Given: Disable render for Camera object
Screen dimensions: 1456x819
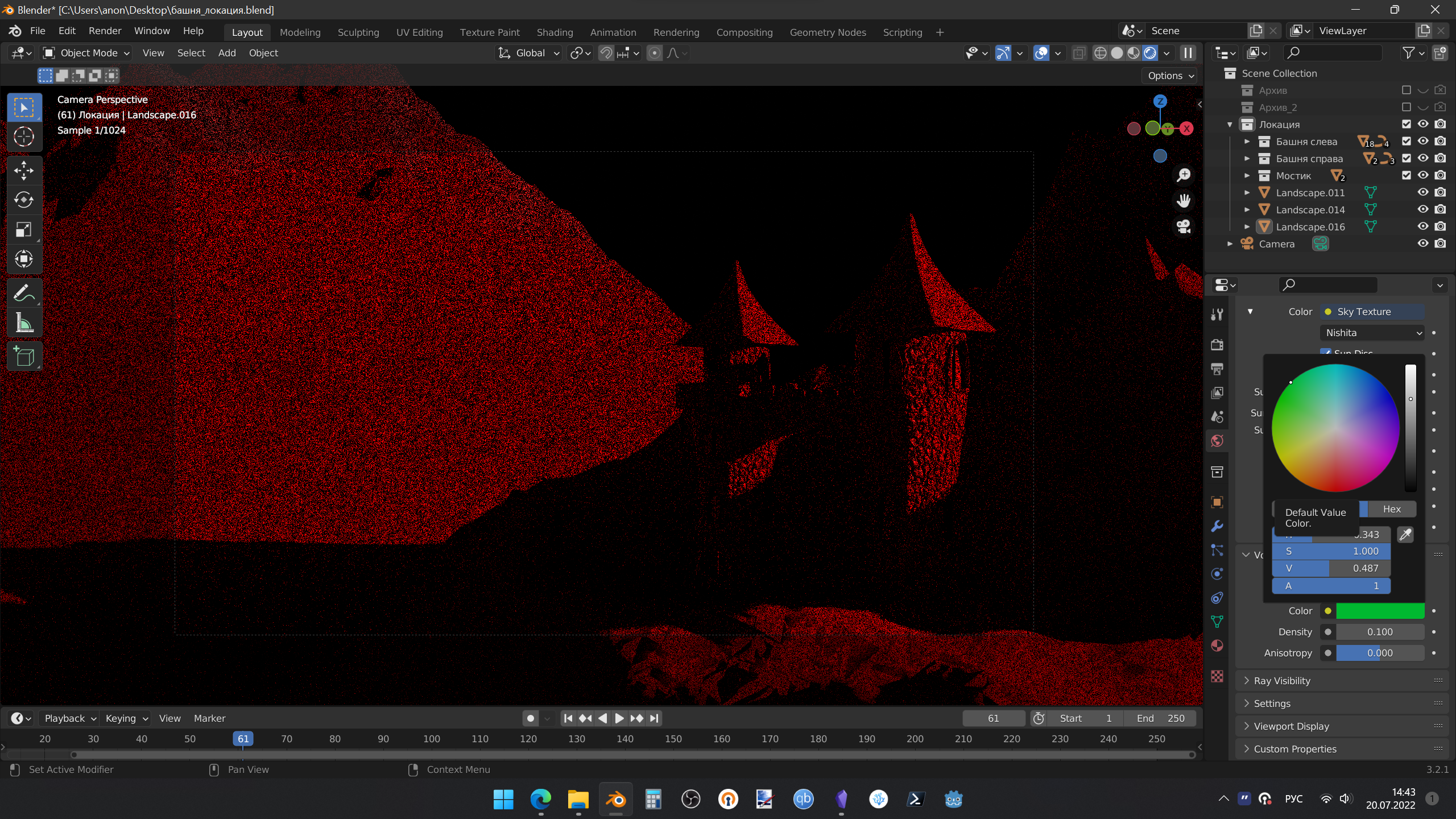Looking at the screenshot, I should pyautogui.click(x=1440, y=243).
